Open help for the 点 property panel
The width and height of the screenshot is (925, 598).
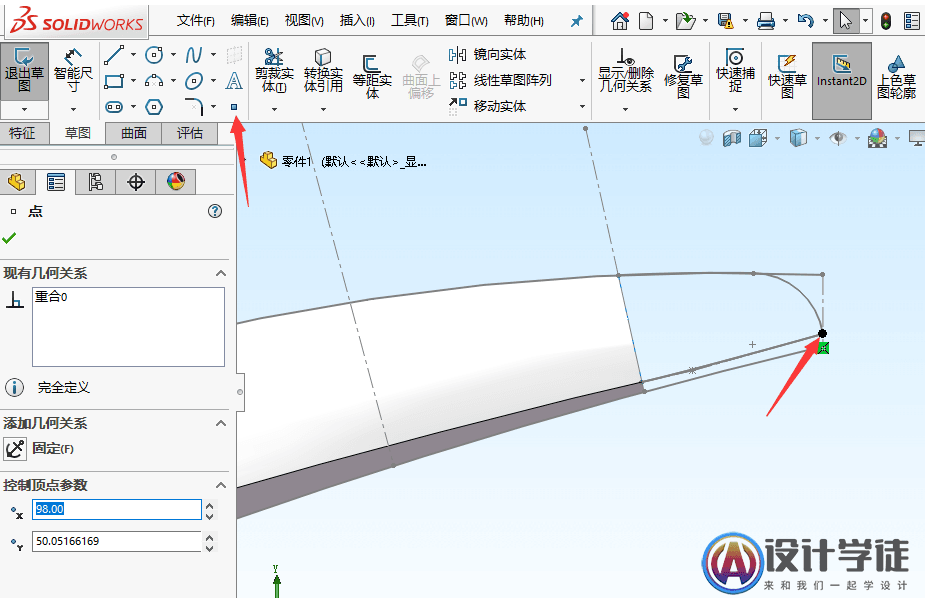[x=215, y=211]
